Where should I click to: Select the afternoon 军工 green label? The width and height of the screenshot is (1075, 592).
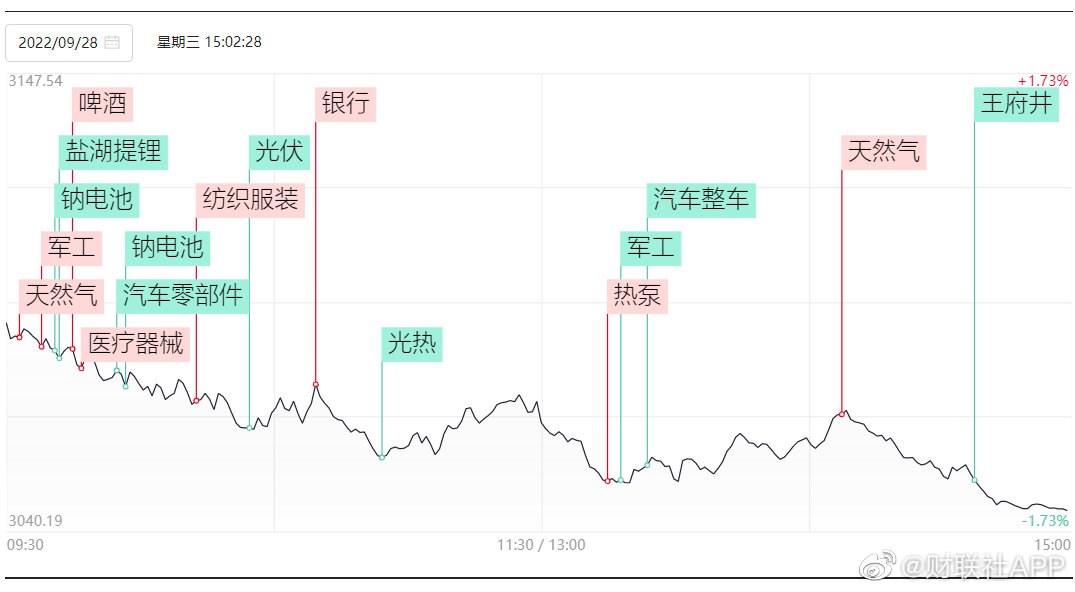point(651,248)
